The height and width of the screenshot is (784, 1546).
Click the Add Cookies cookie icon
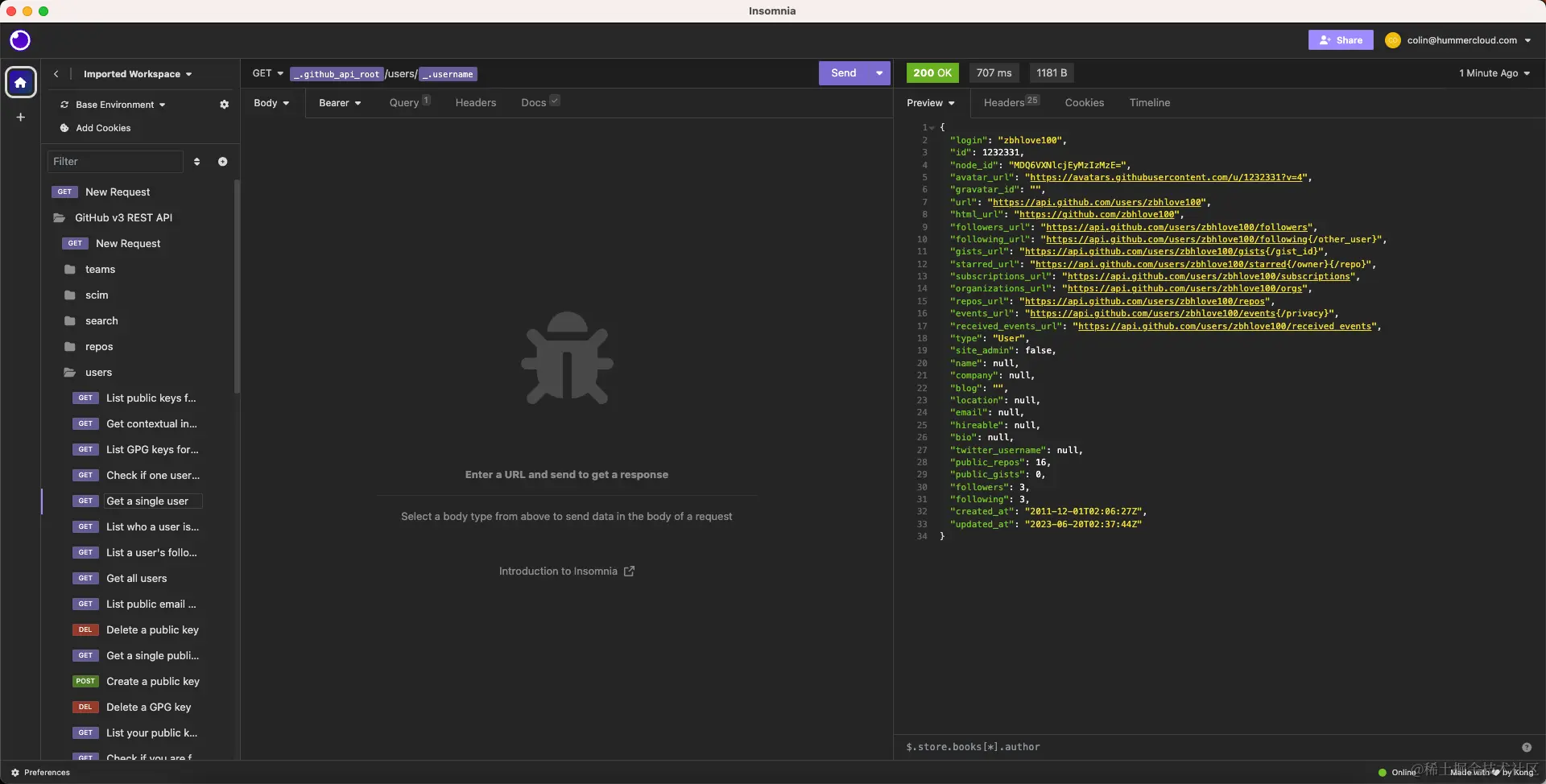[x=64, y=128]
